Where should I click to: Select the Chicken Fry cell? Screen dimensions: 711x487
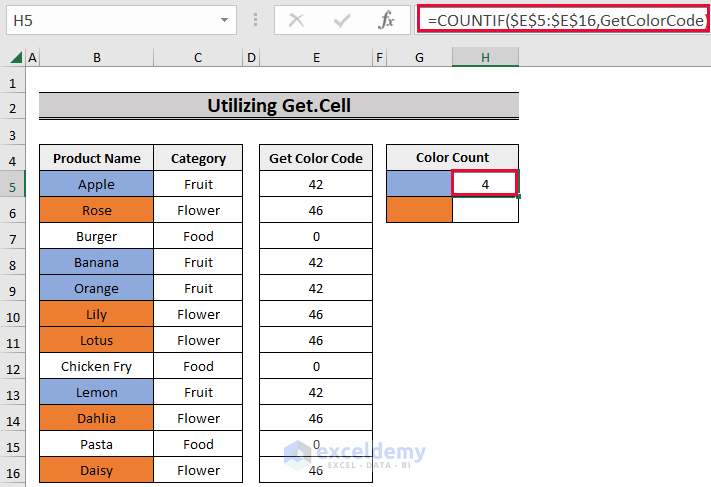click(97, 366)
